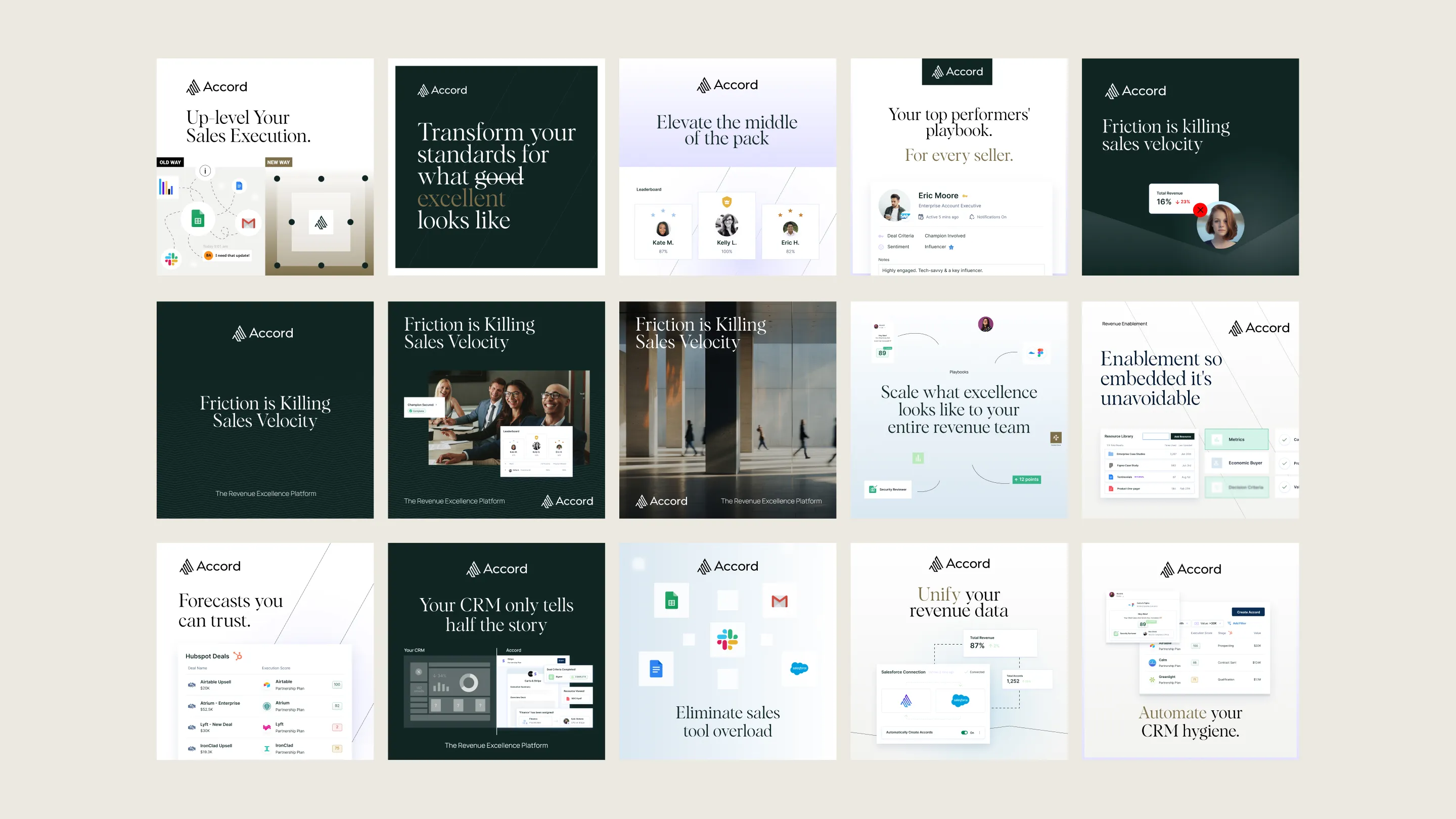The image size is (1456, 819).
Task: Click the check circle right of Economic Buyer
Action: click(1284, 463)
